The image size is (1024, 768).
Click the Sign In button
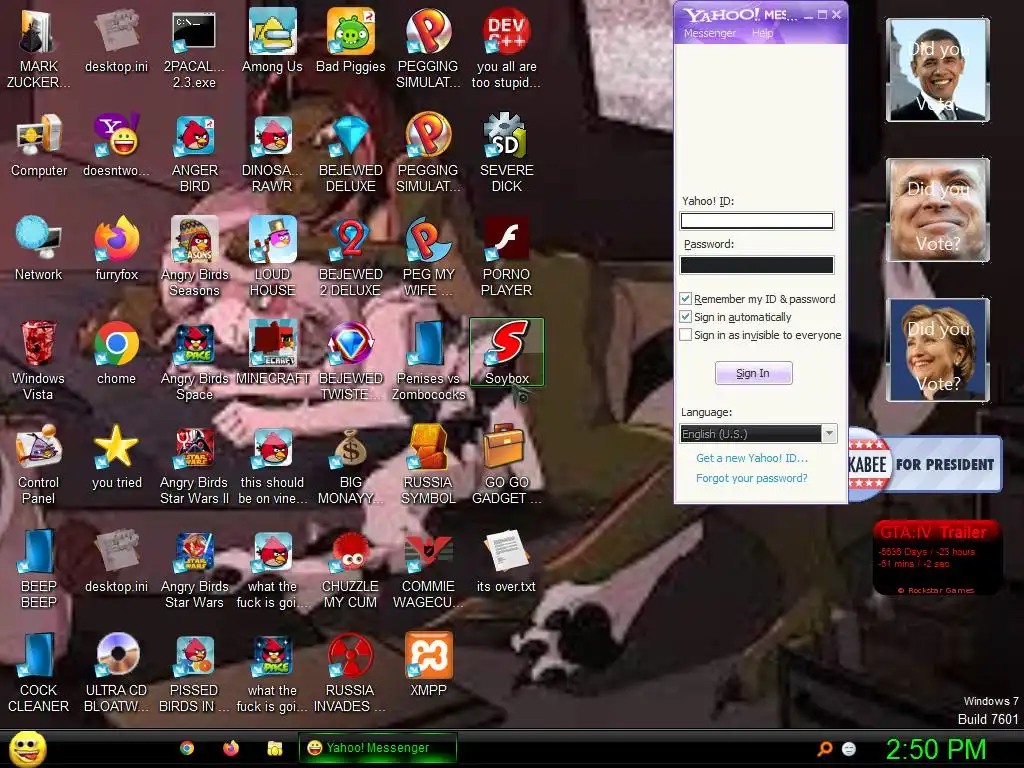pyautogui.click(x=753, y=373)
